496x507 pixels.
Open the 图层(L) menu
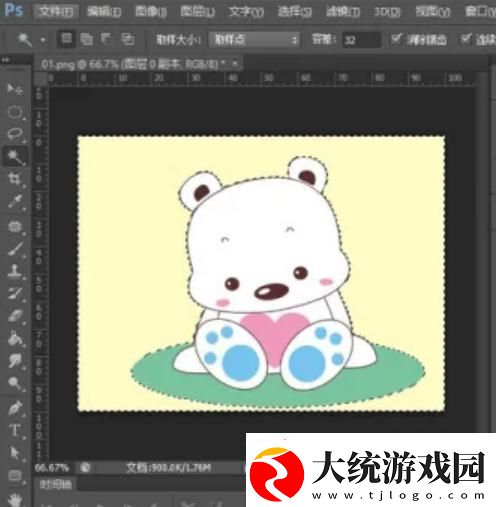(x=198, y=12)
